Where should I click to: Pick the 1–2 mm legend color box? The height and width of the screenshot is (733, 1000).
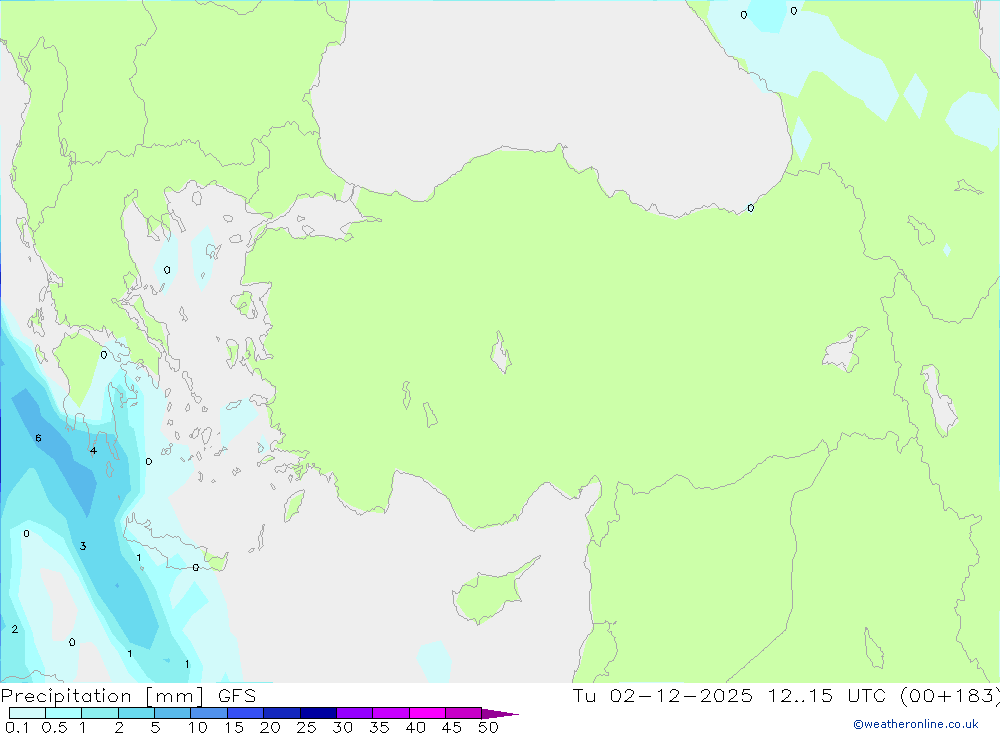point(99,713)
